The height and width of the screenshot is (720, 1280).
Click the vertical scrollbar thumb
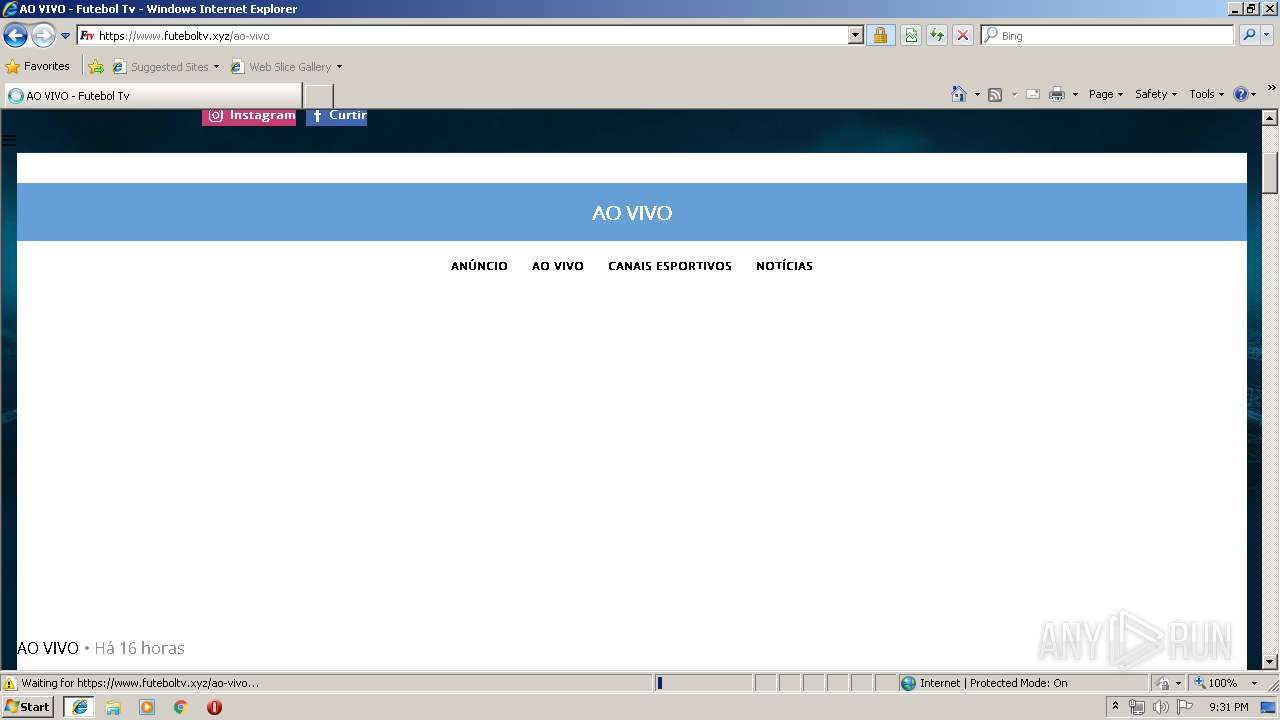[1270, 172]
